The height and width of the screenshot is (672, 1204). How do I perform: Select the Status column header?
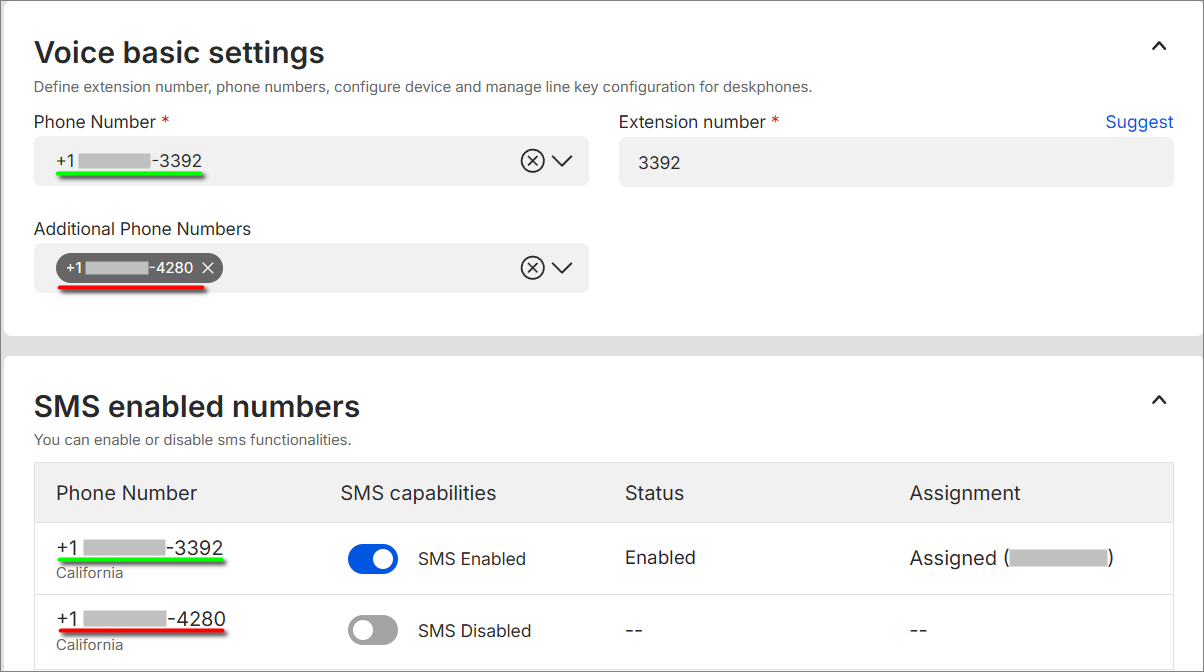click(x=654, y=493)
